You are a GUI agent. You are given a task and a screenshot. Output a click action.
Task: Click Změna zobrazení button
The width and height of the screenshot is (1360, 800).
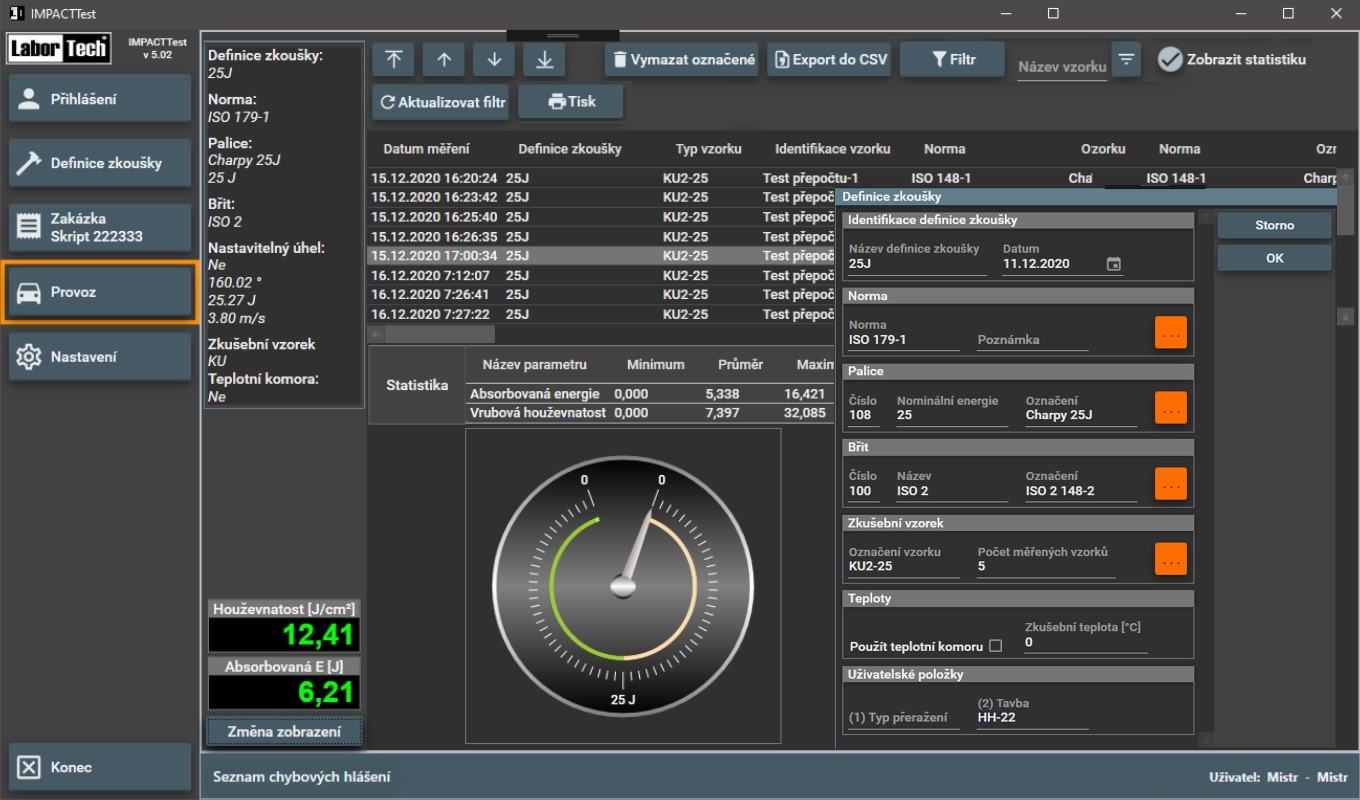284,731
